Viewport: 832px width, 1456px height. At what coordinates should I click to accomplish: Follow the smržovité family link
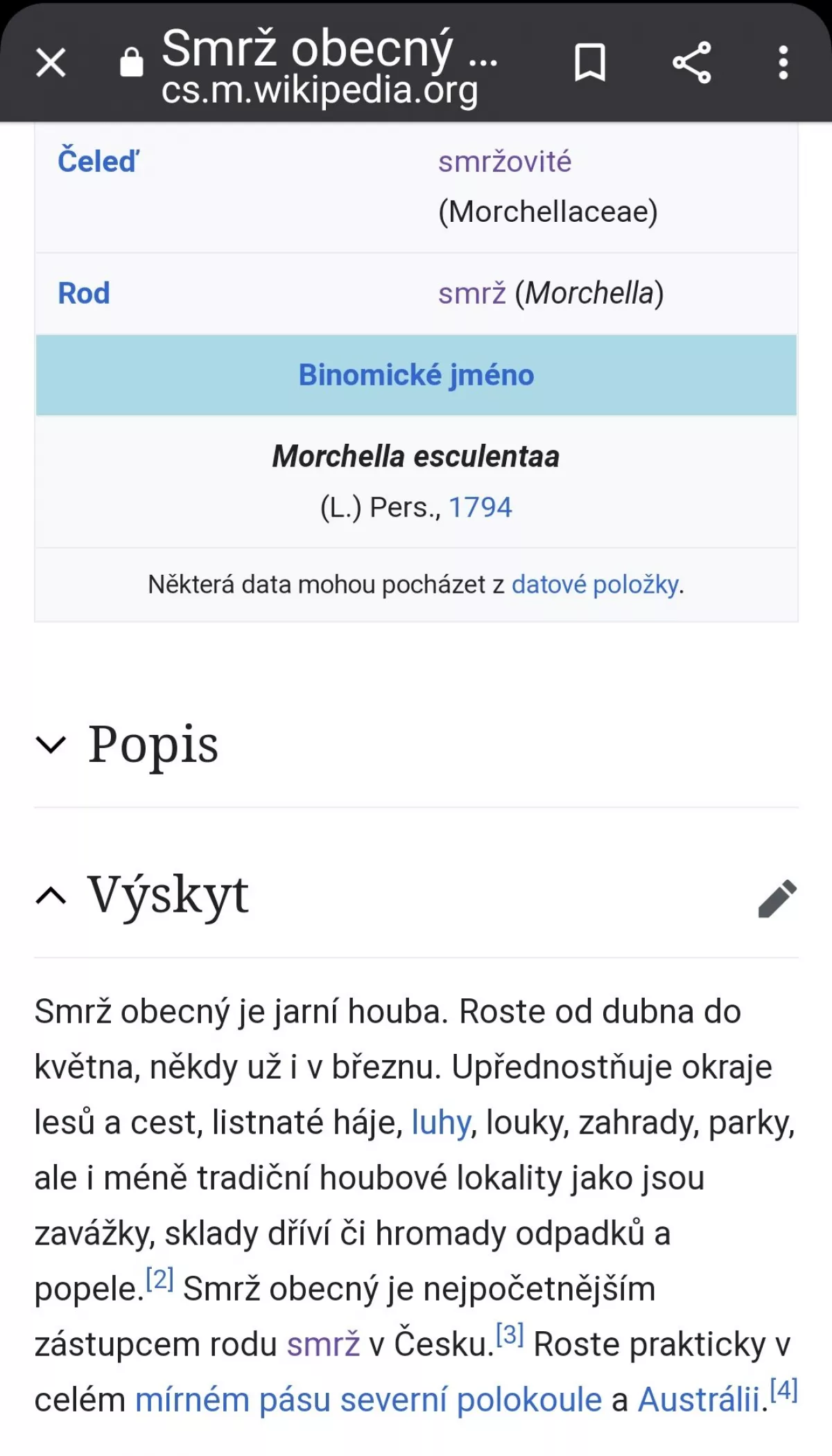point(505,162)
